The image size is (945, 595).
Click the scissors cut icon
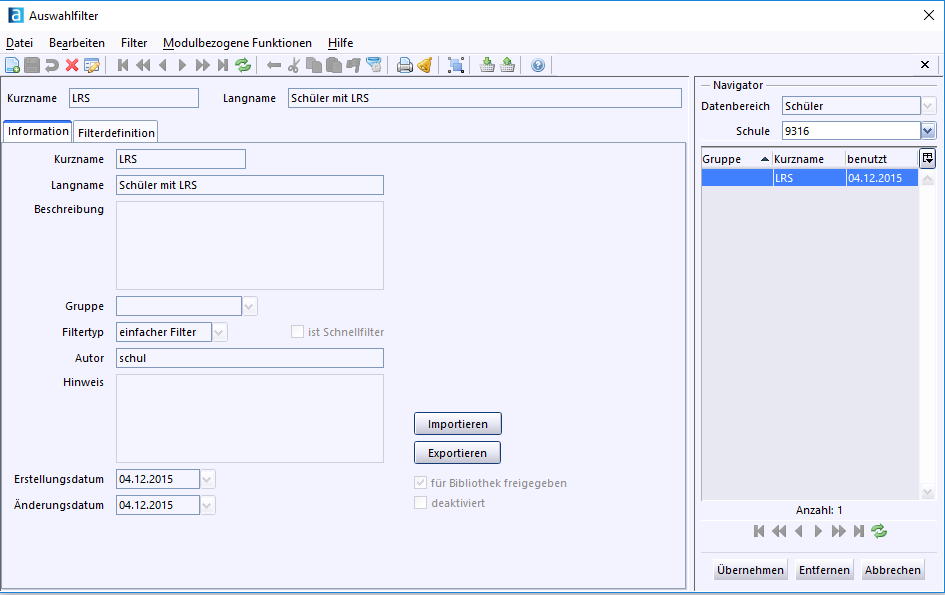[294, 65]
